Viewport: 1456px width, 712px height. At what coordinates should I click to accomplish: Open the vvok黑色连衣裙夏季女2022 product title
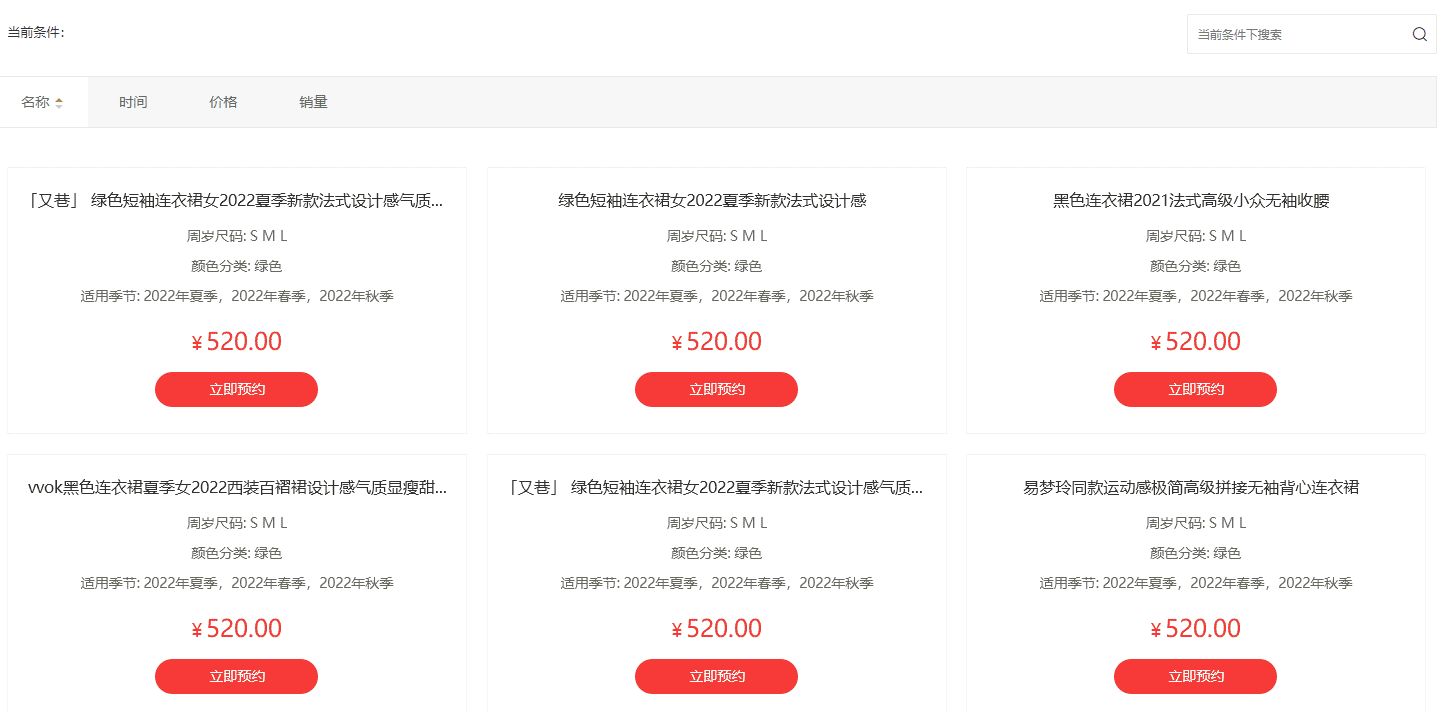pos(237,488)
